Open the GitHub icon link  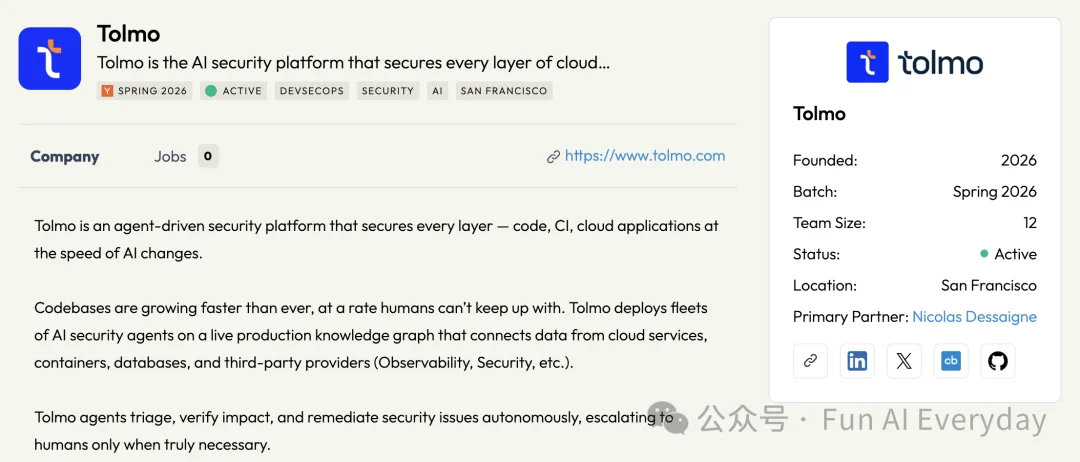997,361
